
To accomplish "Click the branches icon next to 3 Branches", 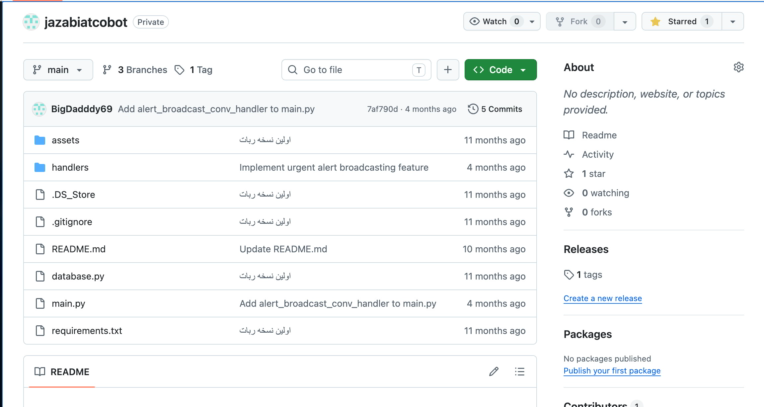I will (x=107, y=70).
